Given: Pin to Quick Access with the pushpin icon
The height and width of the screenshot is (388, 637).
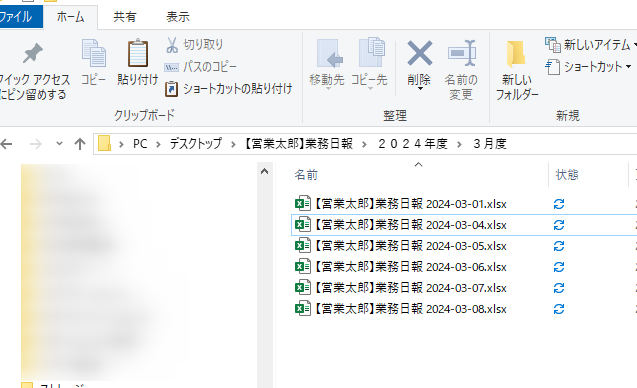Looking at the screenshot, I should [x=32, y=53].
